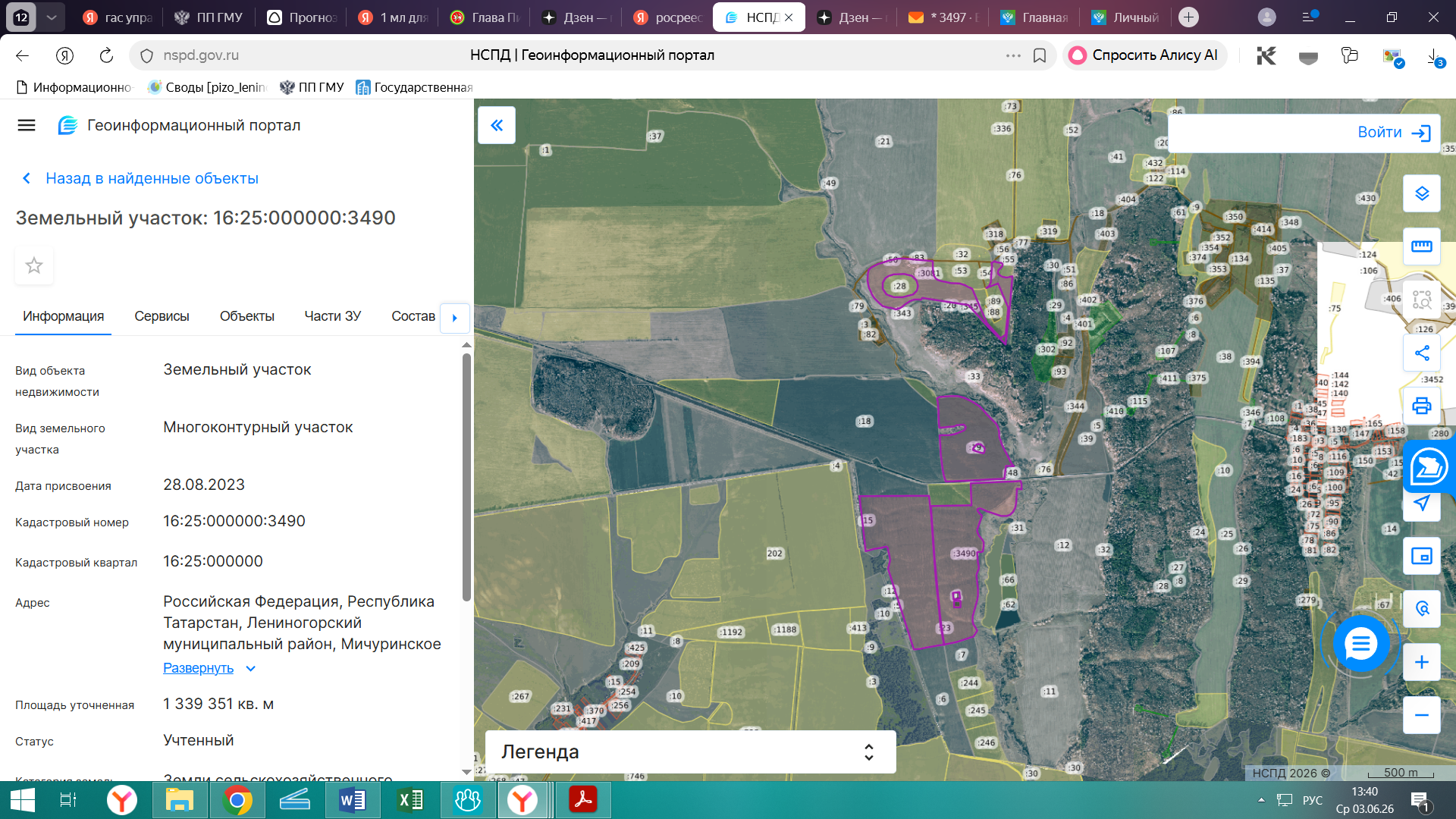Open Excel from the taskbar
The height and width of the screenshot is (819, 1456).
click(x=410, y=800)
